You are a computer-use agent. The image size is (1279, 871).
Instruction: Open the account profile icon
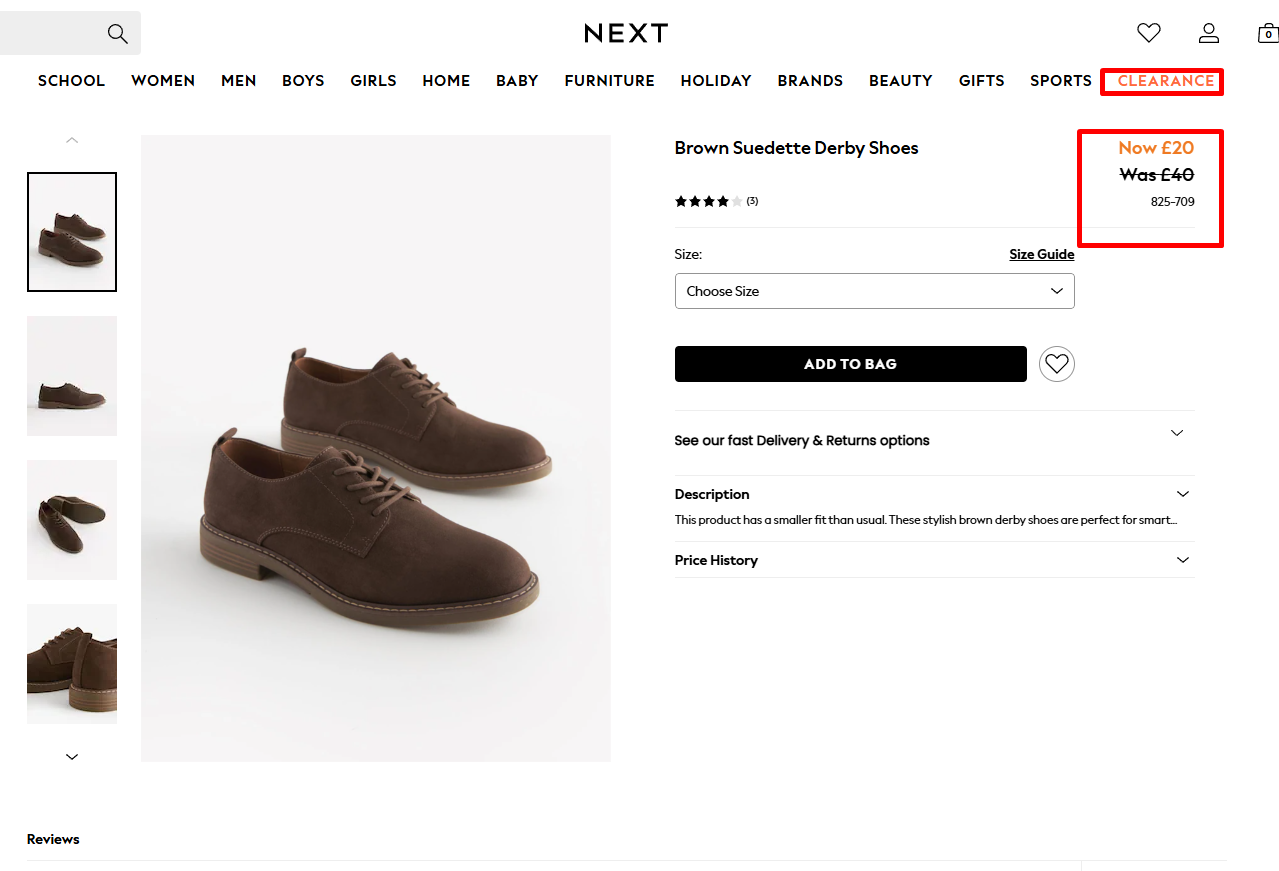1209,33
